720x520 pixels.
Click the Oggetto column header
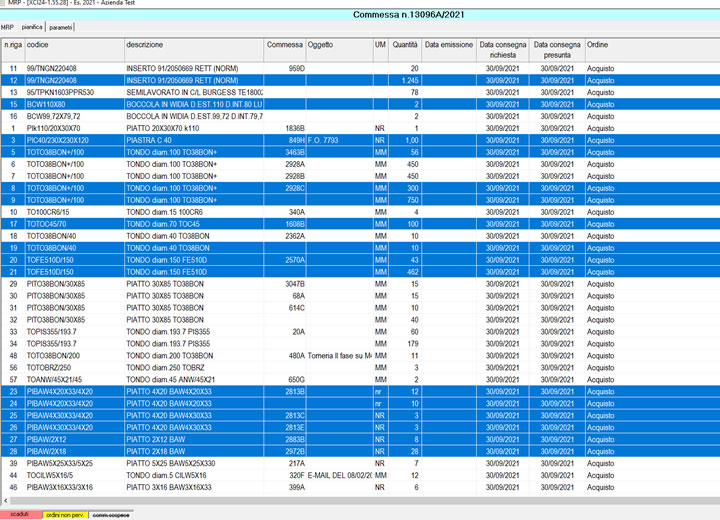pyautogui.click(x=339, y=50)
